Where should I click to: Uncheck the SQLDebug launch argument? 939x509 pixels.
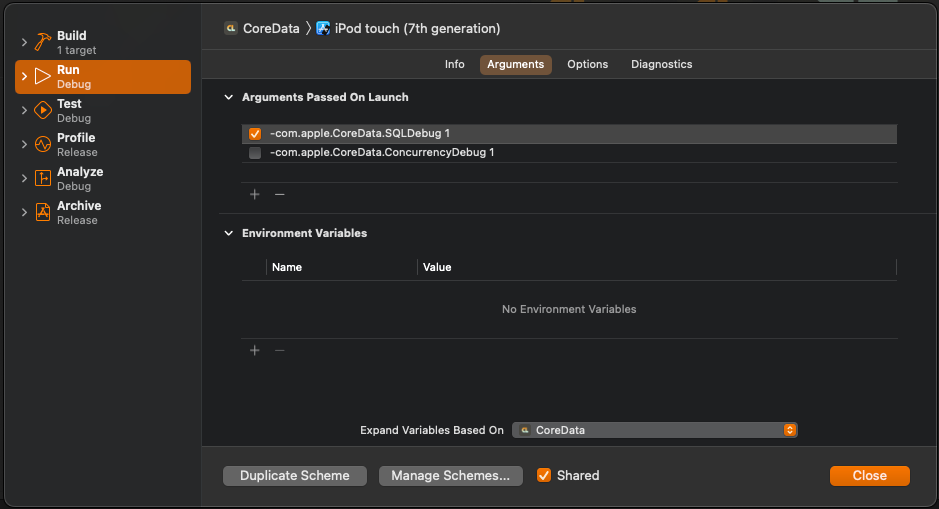pyautogui.click(x=255, y=134)
